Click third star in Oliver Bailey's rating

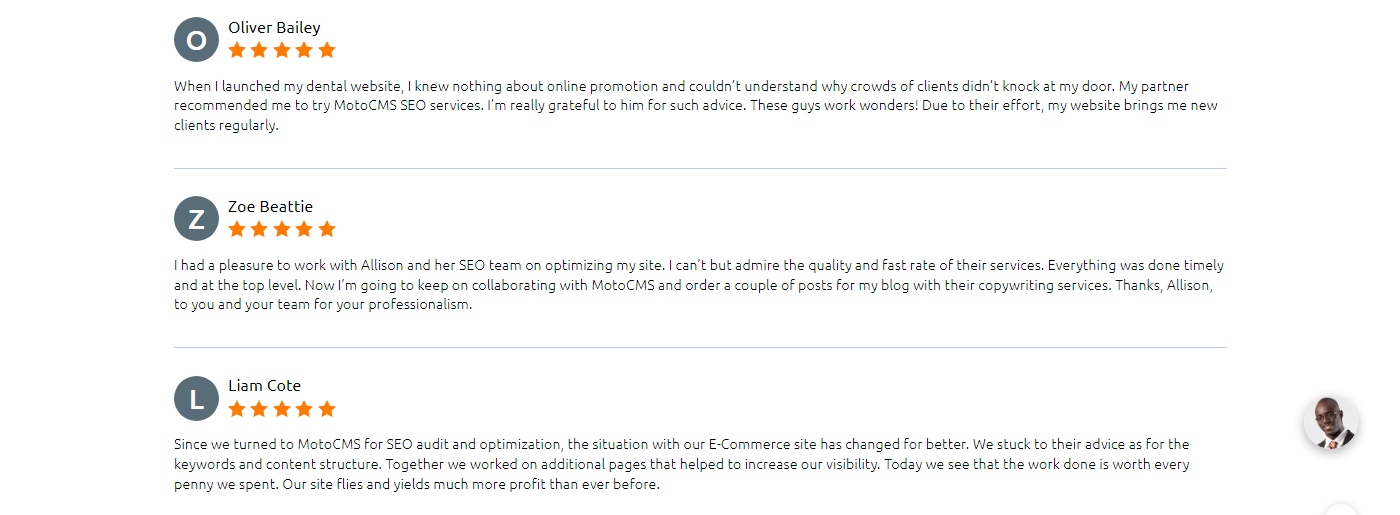click(282, 50)
